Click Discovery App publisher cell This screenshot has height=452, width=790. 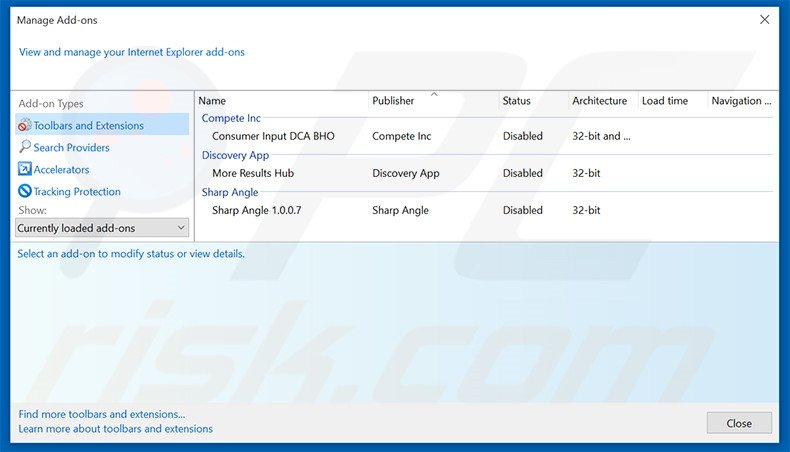406,173
